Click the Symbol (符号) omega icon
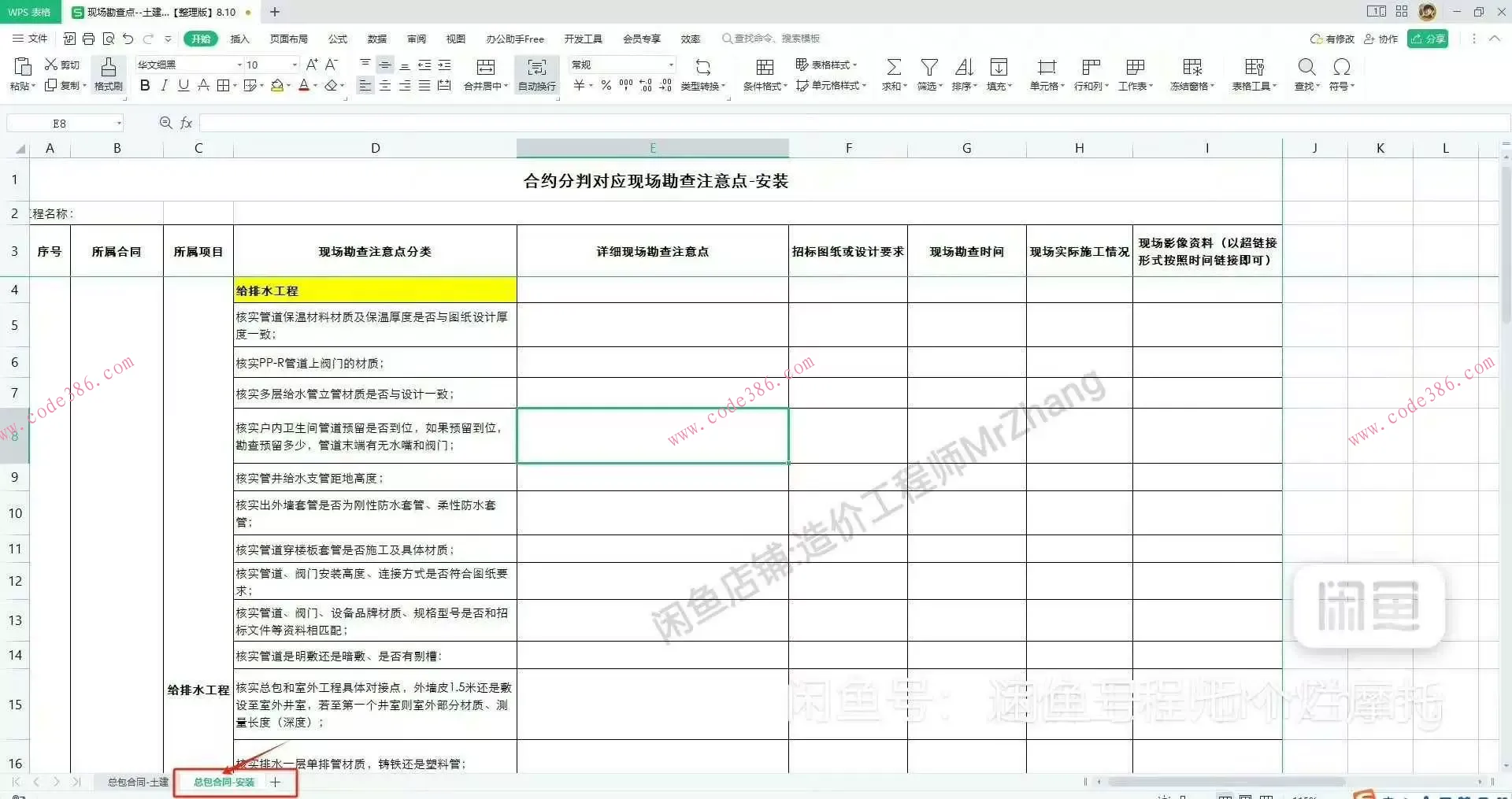 [1342, 68]
